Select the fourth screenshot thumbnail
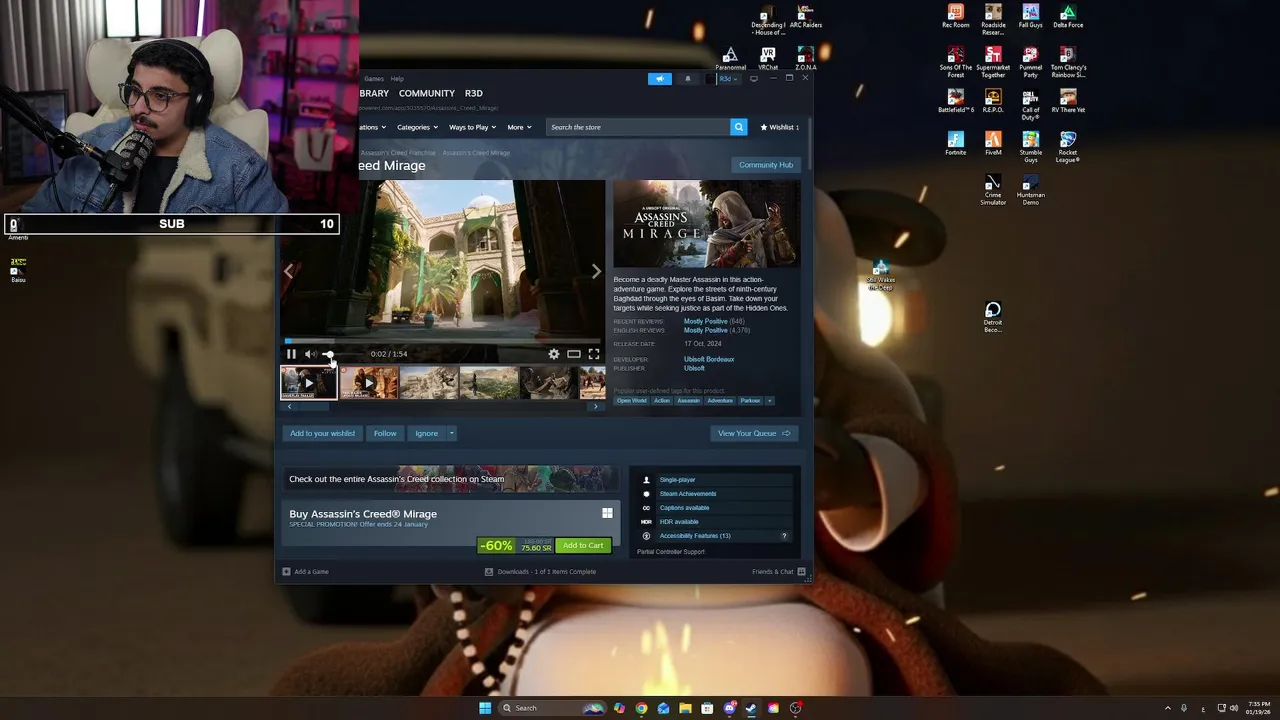 coord(489,383)
